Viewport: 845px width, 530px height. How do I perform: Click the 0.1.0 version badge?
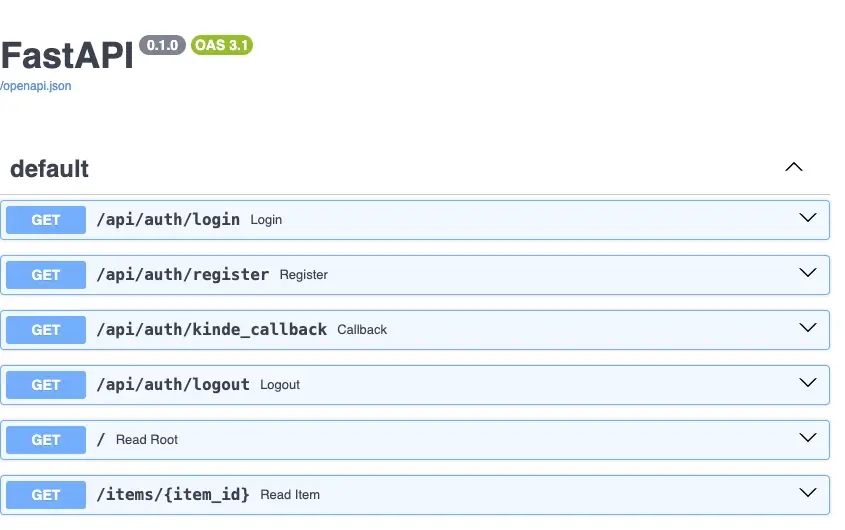162,45
